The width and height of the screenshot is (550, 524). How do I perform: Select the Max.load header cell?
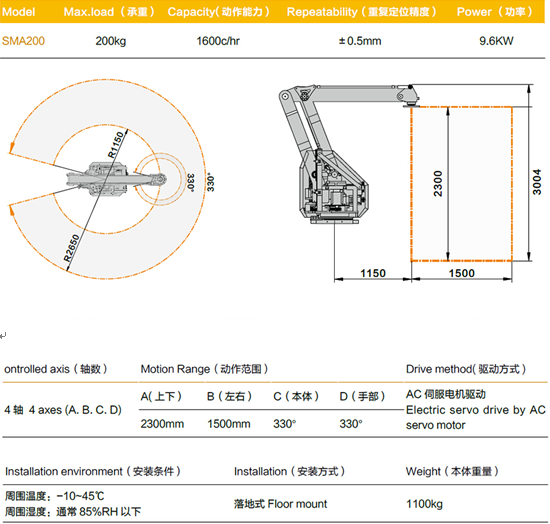pyautogui.click(x=109, y=12)
